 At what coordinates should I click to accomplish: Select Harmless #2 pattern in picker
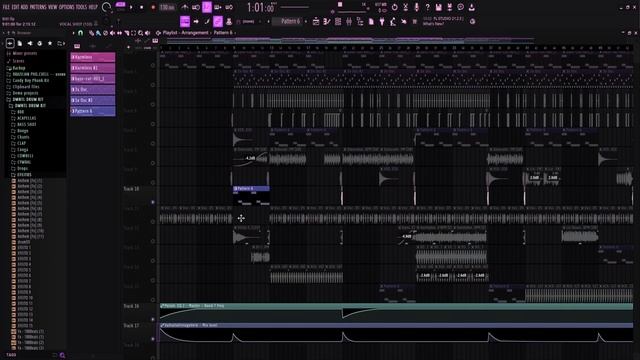93,68
